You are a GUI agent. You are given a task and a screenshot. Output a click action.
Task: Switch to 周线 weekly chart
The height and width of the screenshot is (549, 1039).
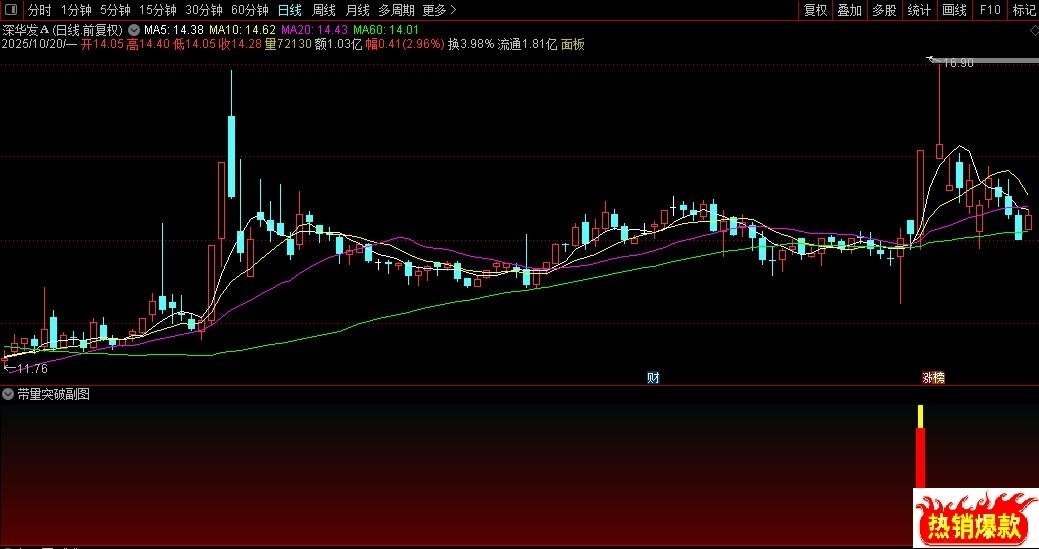click(323, 10)
